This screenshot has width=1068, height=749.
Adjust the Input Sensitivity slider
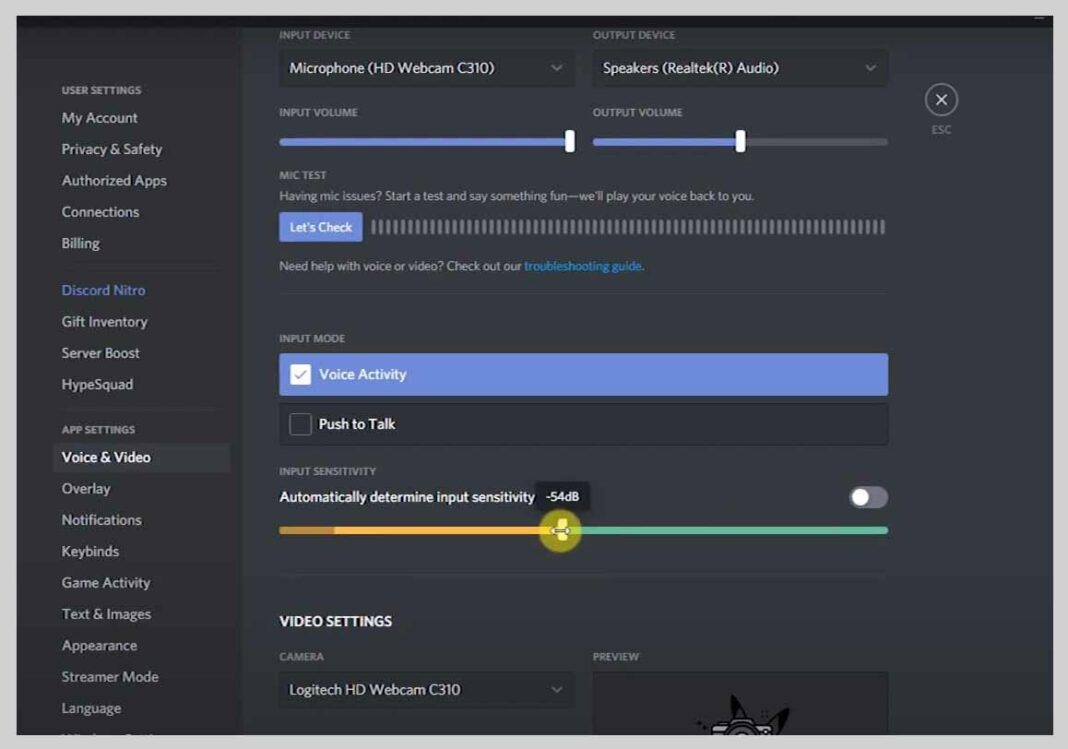[x=560, y=530]
